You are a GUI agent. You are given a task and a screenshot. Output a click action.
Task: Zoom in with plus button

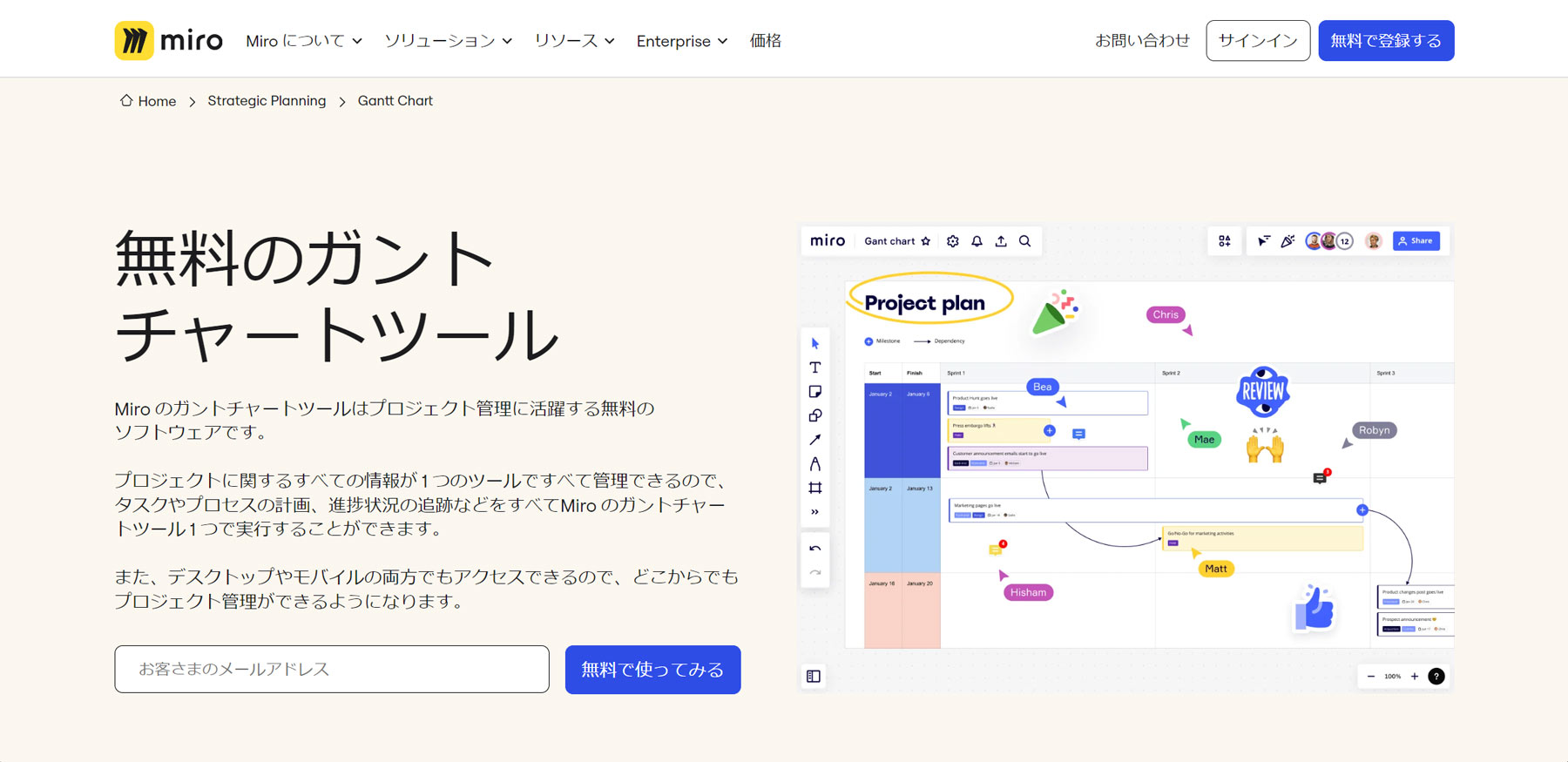(x=1415, y=677)
